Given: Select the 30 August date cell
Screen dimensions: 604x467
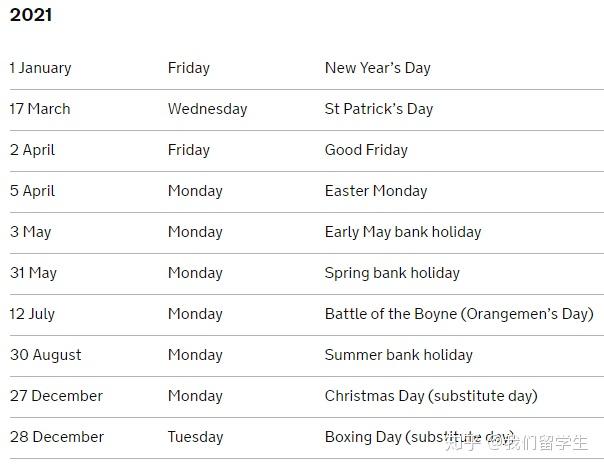Looking at the screenshot, I should coord(46,355).
